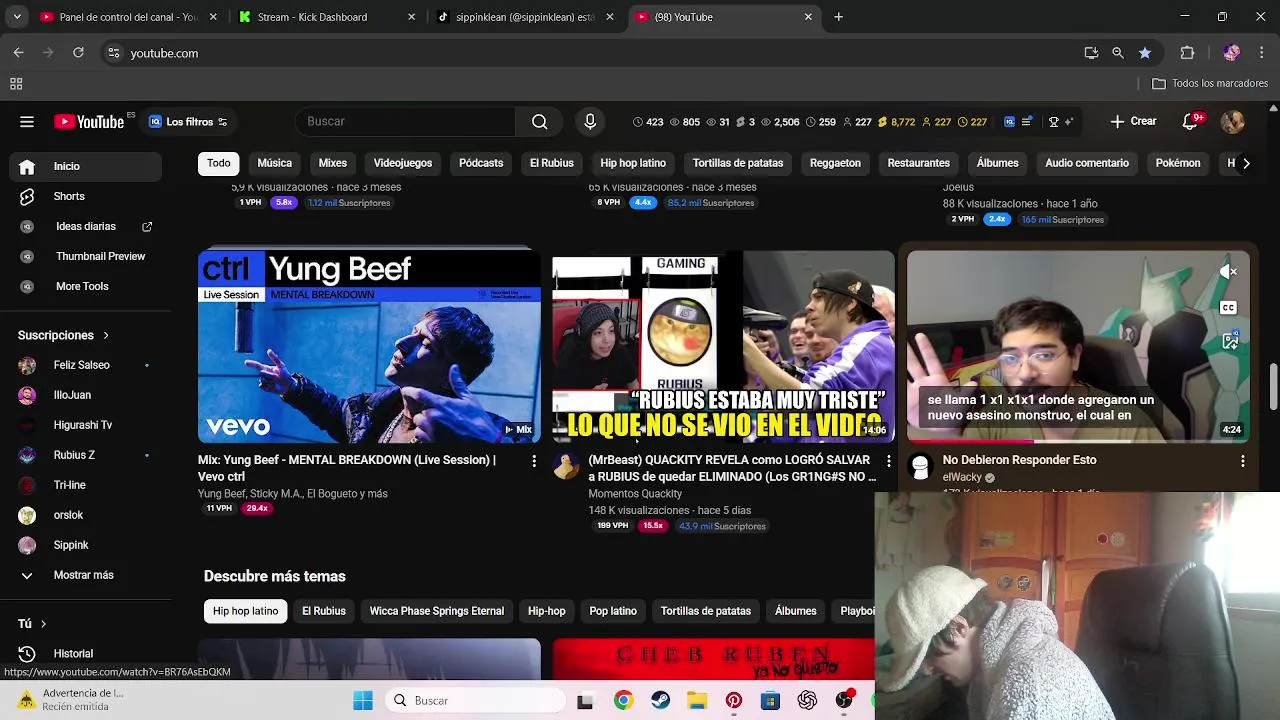
Task: Open Historial in the sidebar
Action: pyautogui.click(x=87, y=653)
